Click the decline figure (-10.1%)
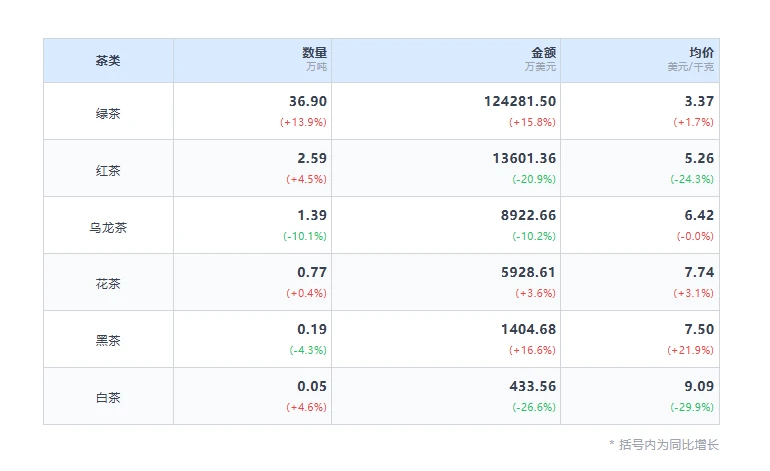770x471 pixels. click(305, 236)
